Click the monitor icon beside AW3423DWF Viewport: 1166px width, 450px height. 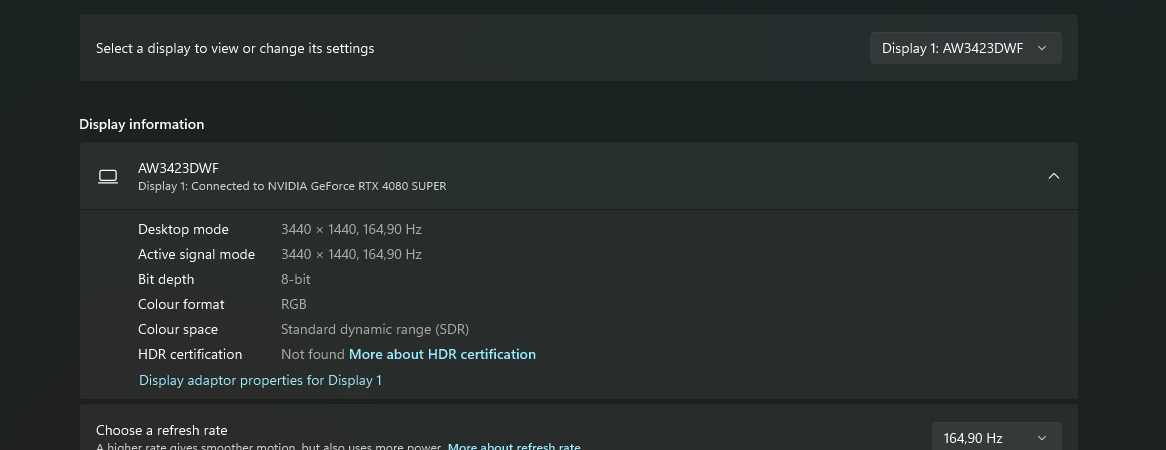pos(108,176)
